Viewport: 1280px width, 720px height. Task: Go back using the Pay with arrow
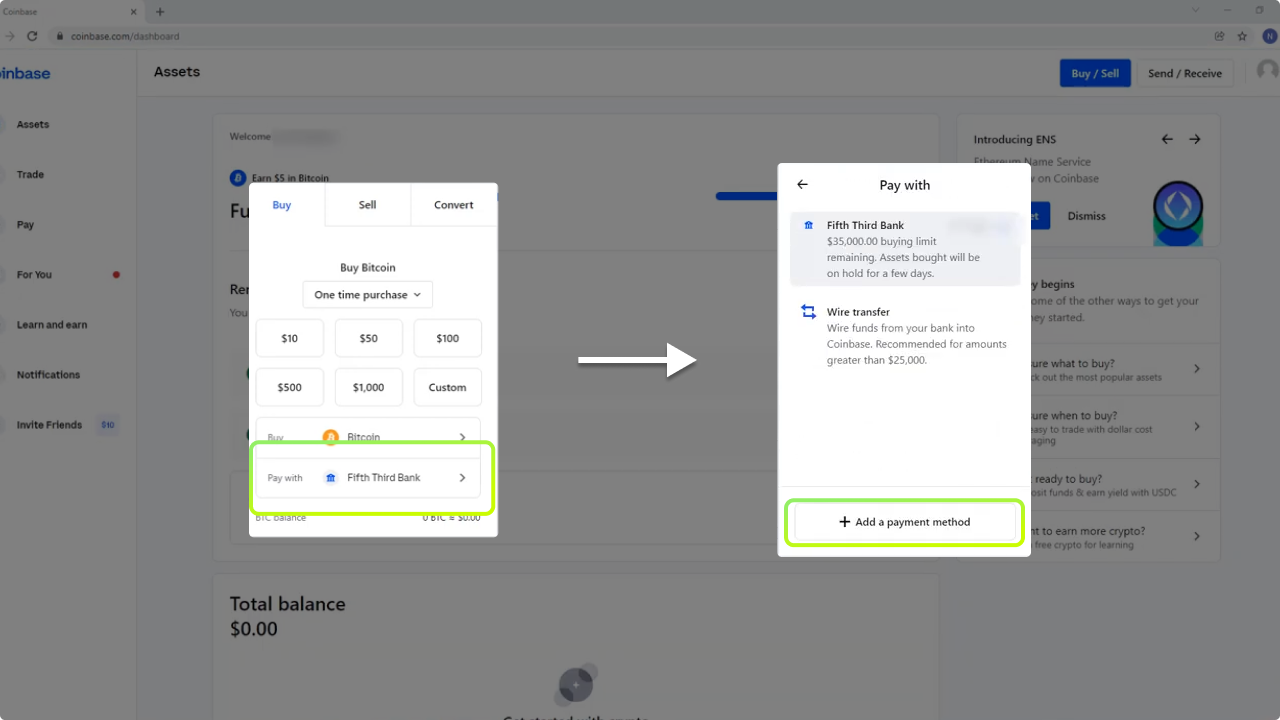(802, 185)
